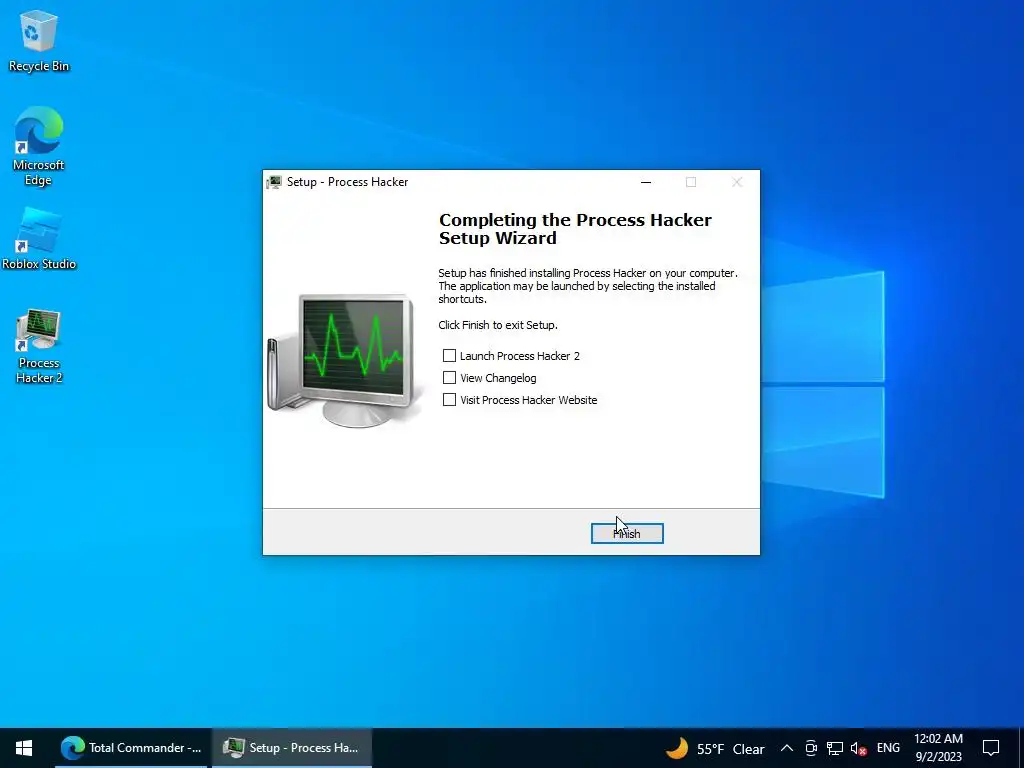The width and height of the screenshot is (1024, 768).
Task: Open network status tray icon
Action: pos(835,748)
